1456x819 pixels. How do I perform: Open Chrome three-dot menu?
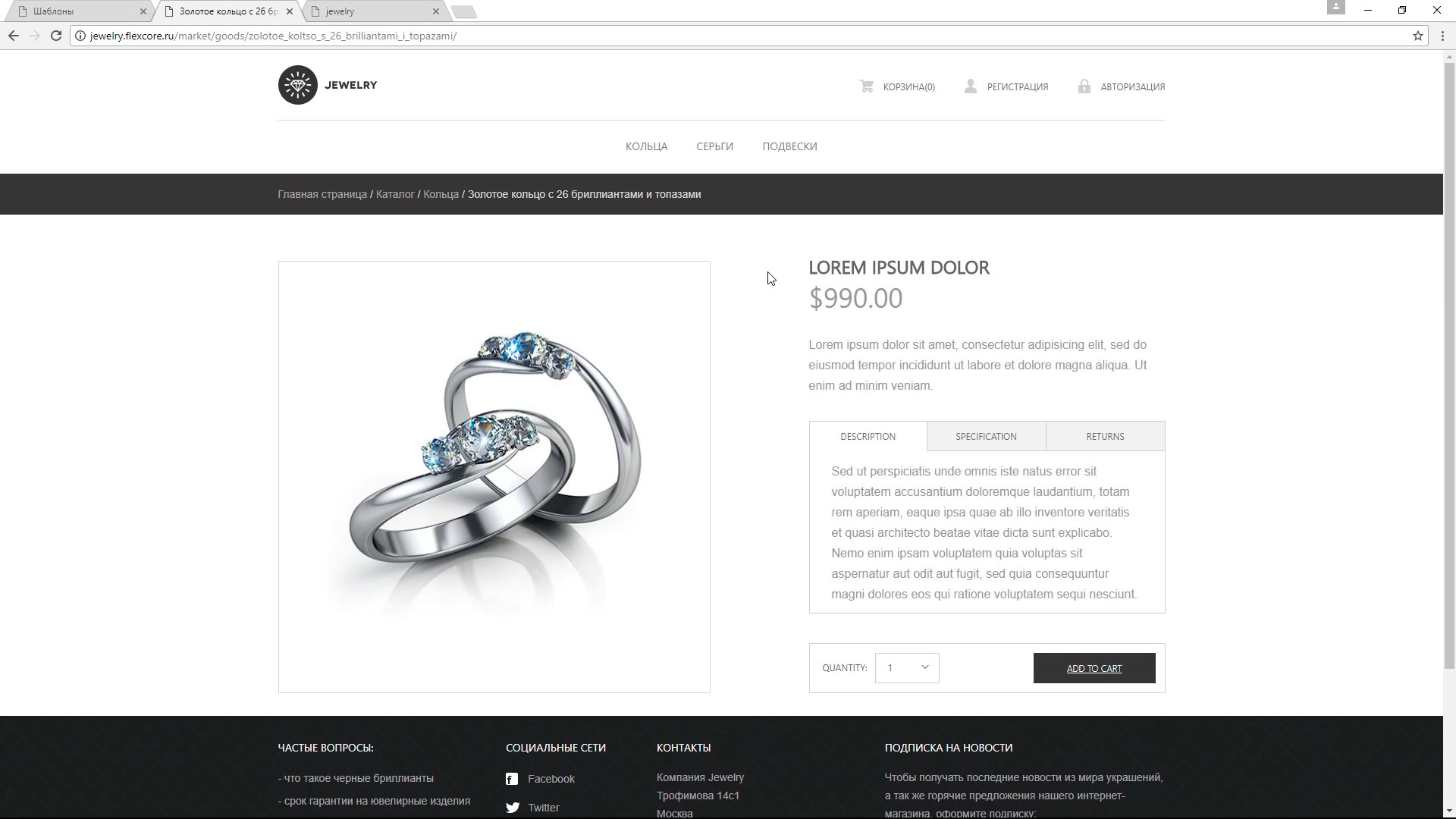click(x=1442, y=36)
